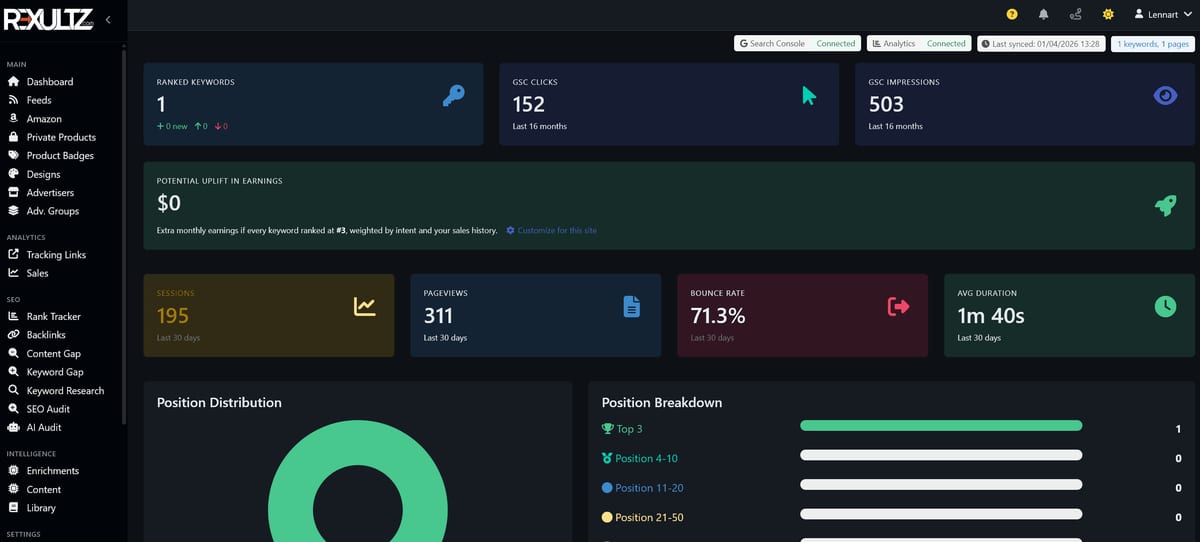1200x542 pixels.
Task: Click the 71.3% bounce rate value
Action: click(x=718, y=316)
